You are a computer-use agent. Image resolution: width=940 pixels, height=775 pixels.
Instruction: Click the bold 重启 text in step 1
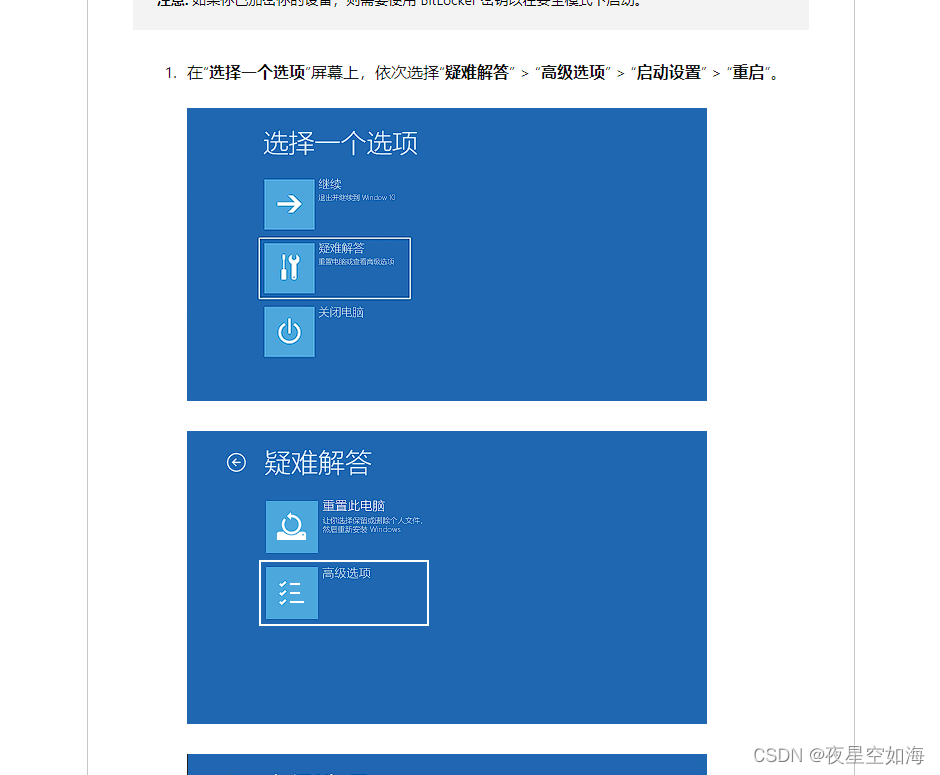(749, 72)
